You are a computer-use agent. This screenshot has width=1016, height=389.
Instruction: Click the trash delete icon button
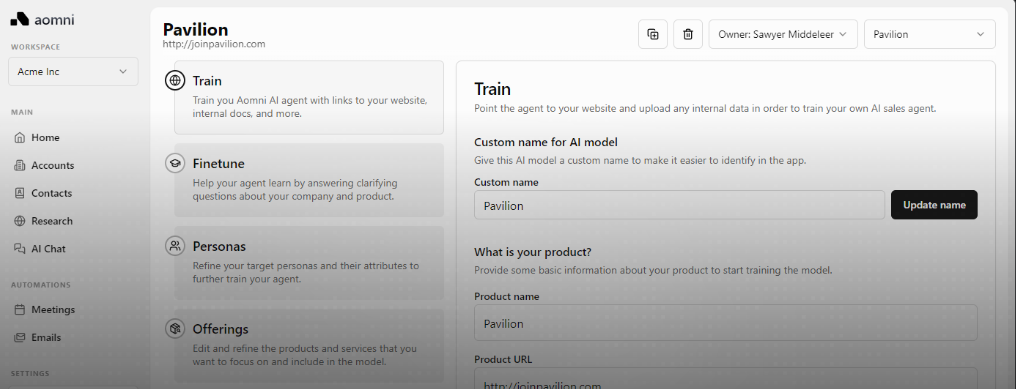[688, 34]
